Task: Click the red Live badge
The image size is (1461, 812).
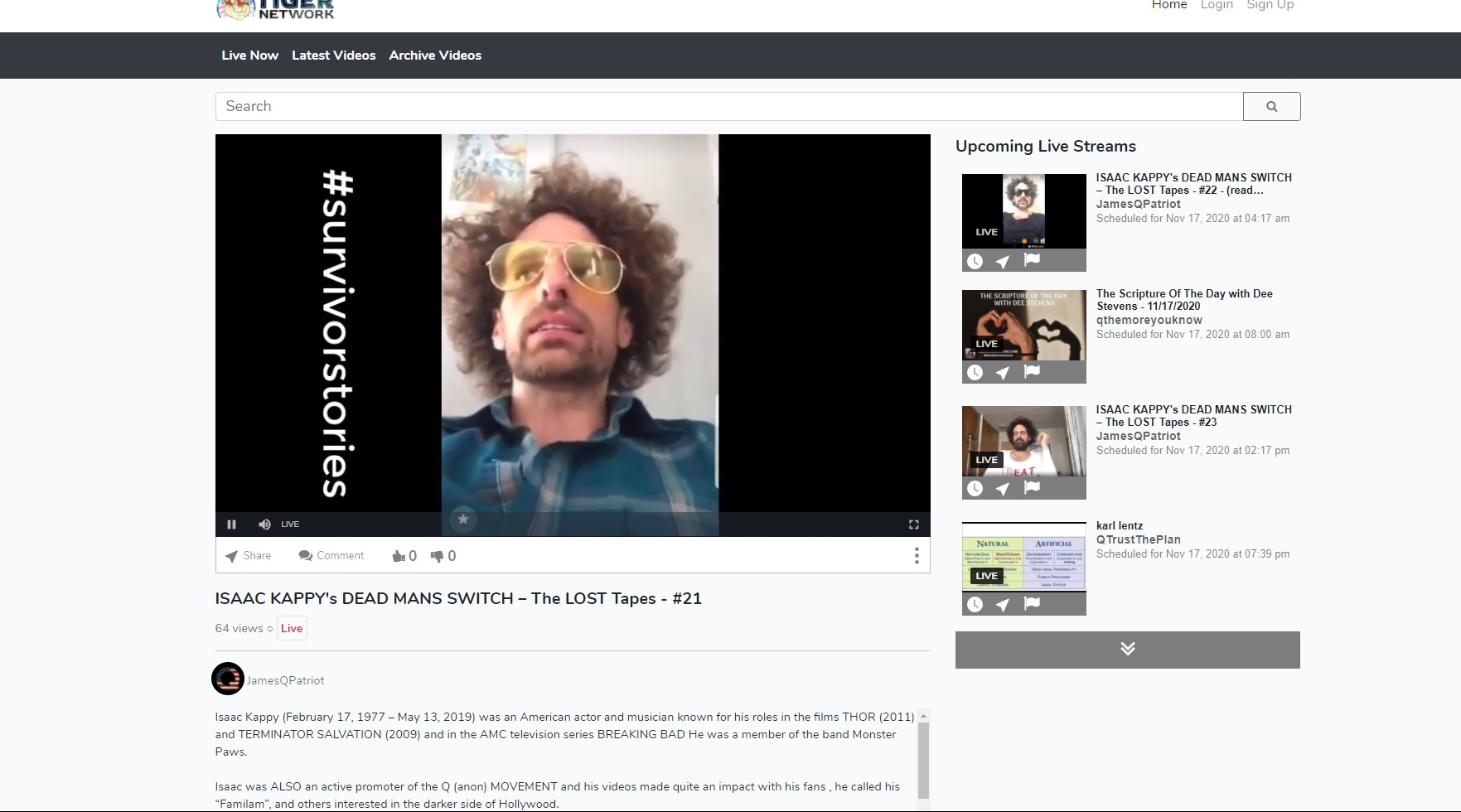Action: tap(292, 628)
